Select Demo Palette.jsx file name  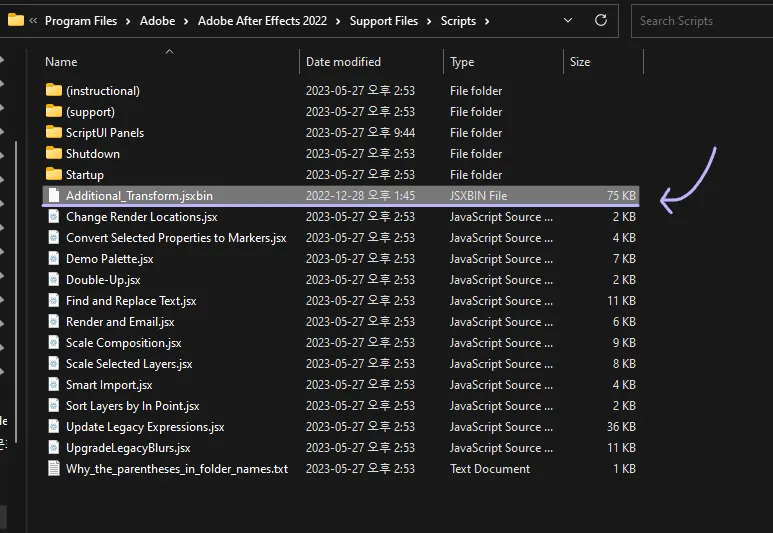click(109, 259)
